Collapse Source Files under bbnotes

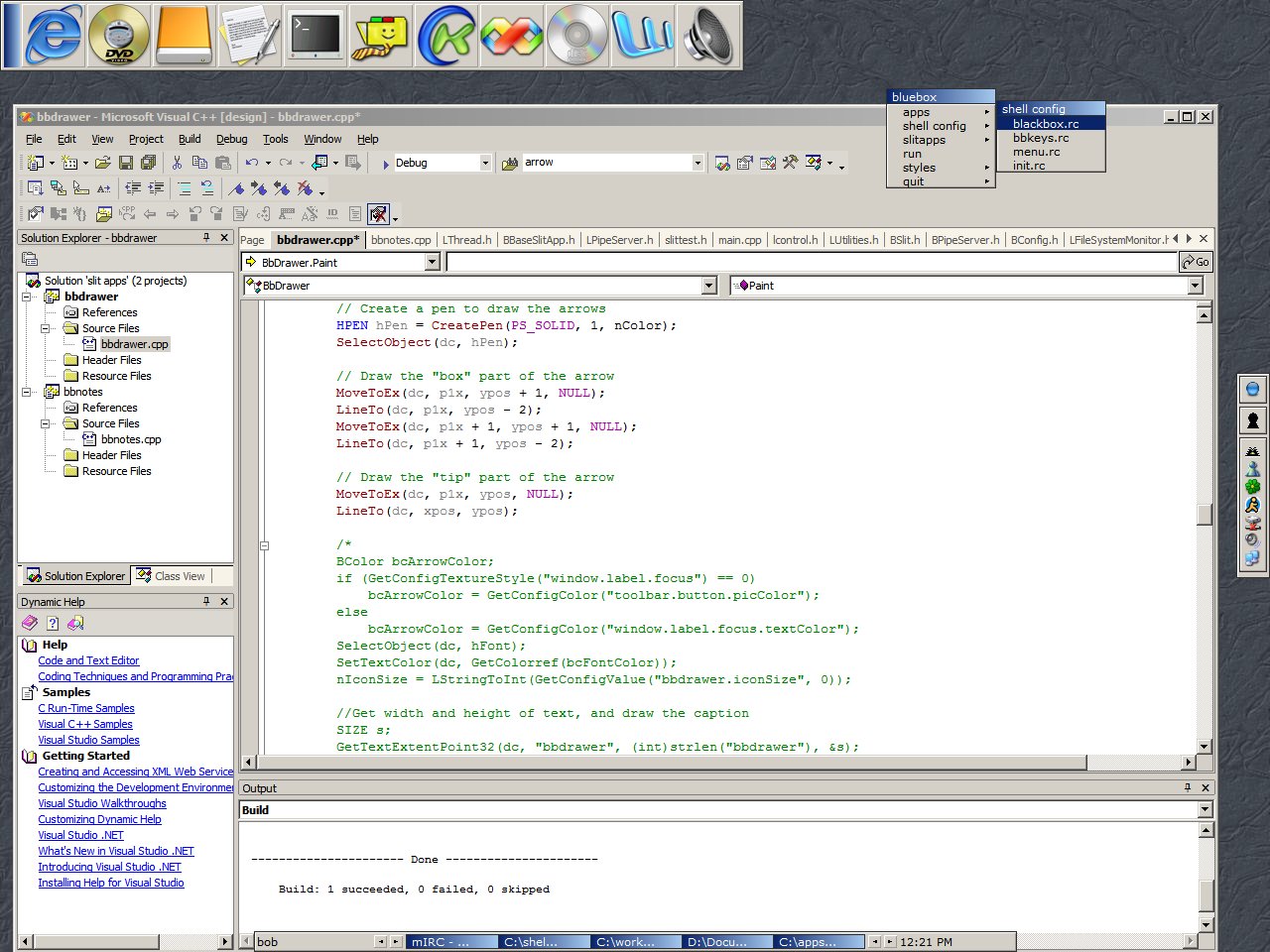click(46, 423)
